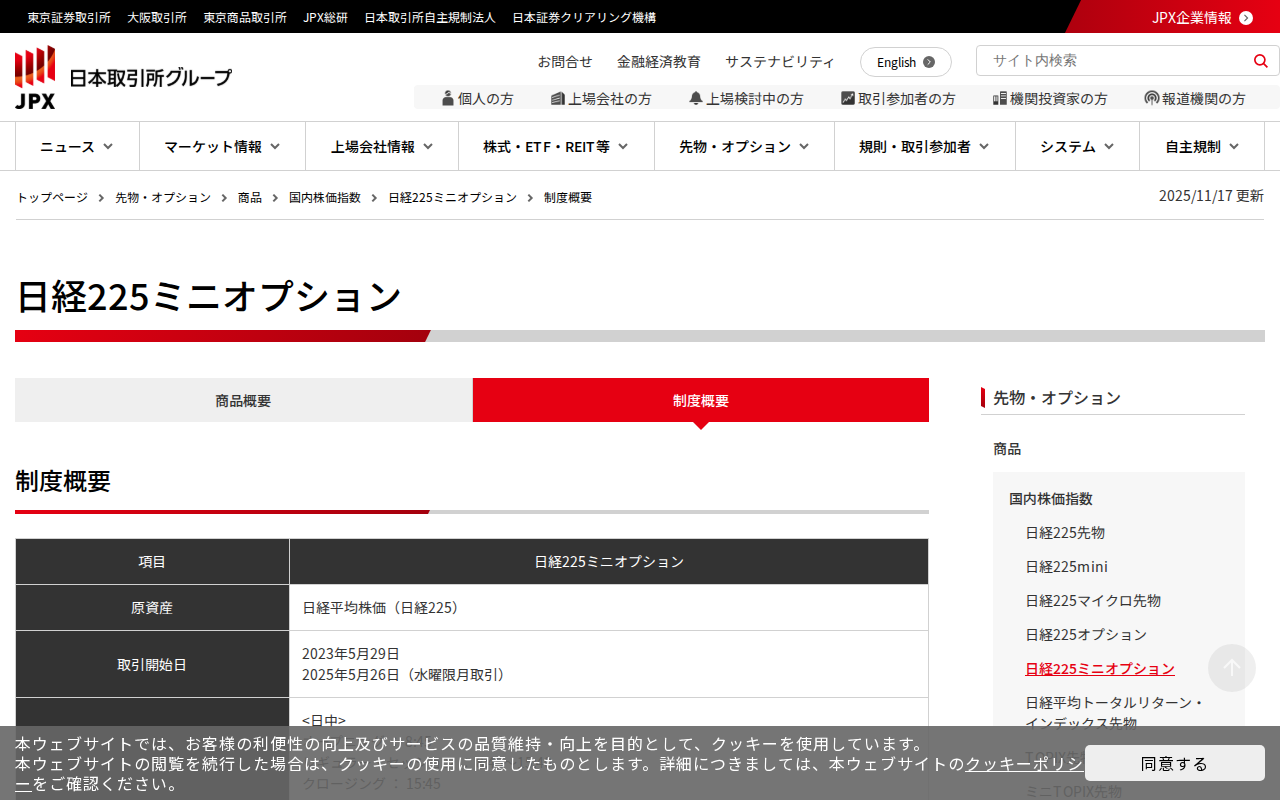Click the individual investor person icon
The image size is (1280, 800).
[448, 98]
